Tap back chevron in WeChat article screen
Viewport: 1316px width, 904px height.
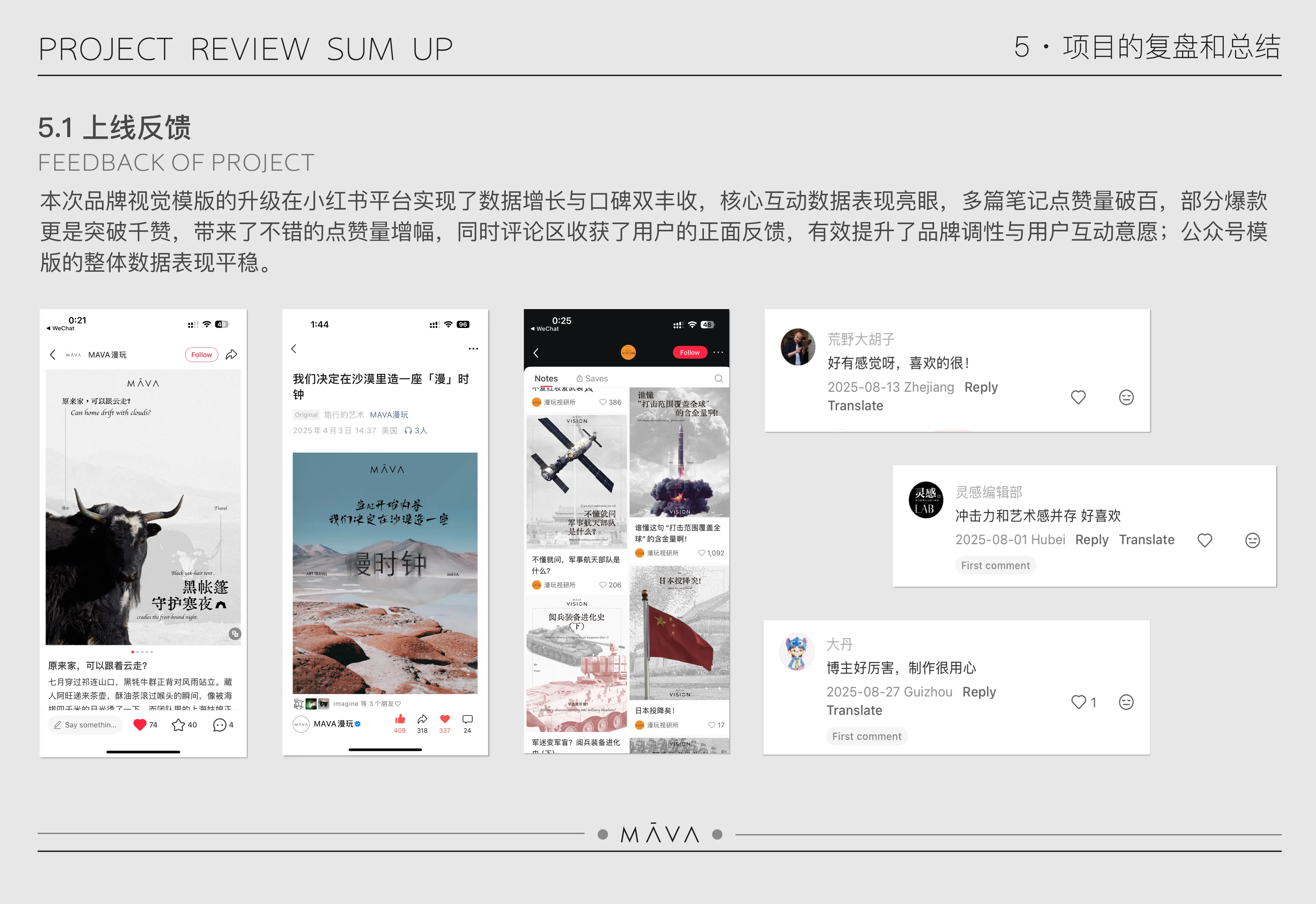click(293, 349)
